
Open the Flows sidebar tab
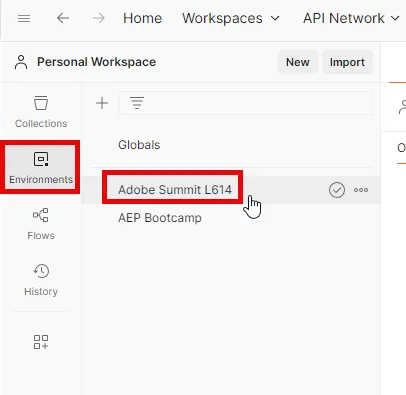41,224
